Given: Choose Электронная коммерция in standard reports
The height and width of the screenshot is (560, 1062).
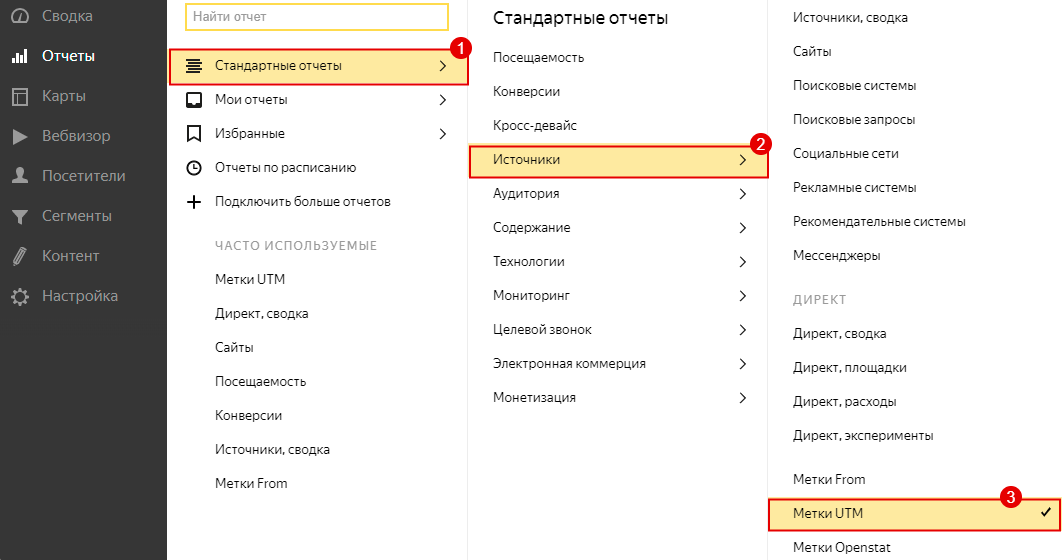Looking at the screenshot, I should pos(569,364).
